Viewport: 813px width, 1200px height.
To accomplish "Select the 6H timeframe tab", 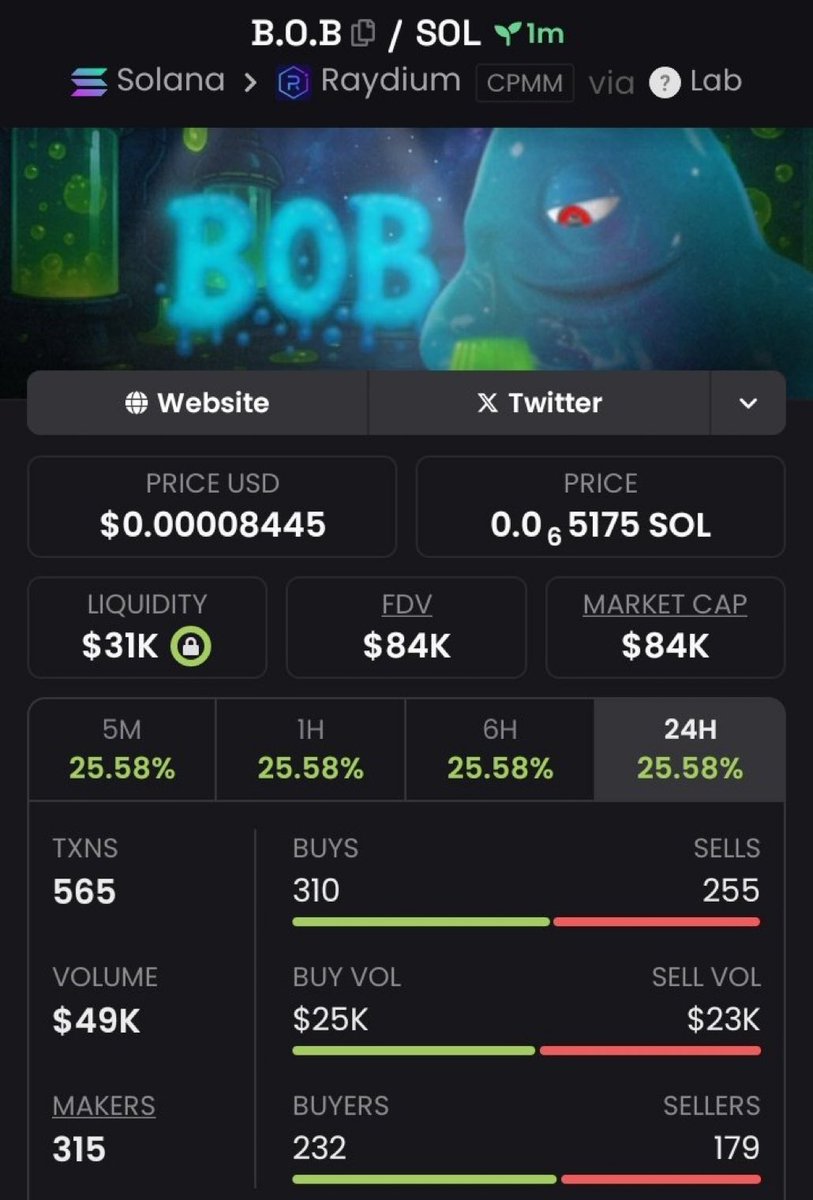I will pos(500,749).
